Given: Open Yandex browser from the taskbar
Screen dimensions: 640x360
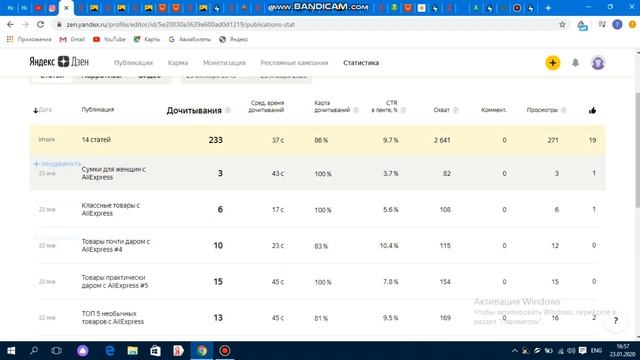Looking at the screenshot, I should [178, 351].
